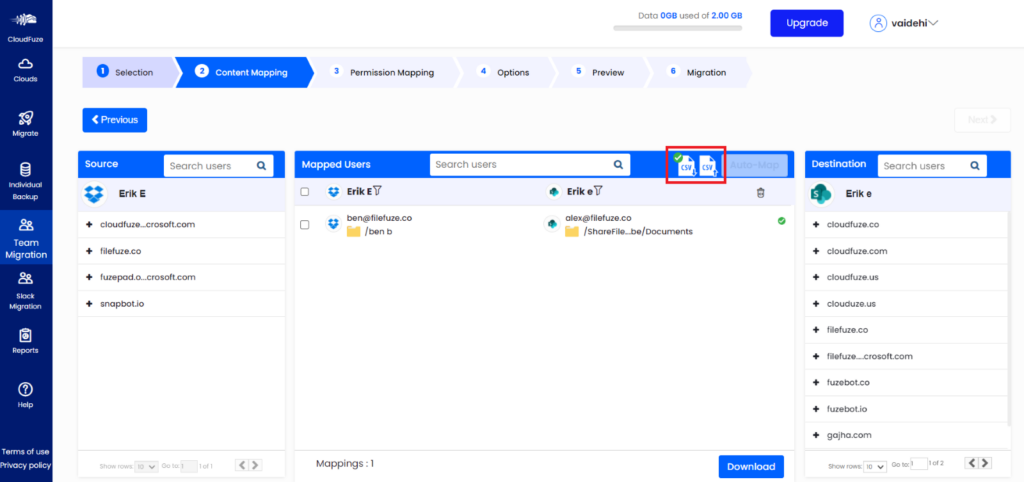This screenshot has width=1024, height=482.
Task: Click the Upgrade button
Action: (806, 23)
